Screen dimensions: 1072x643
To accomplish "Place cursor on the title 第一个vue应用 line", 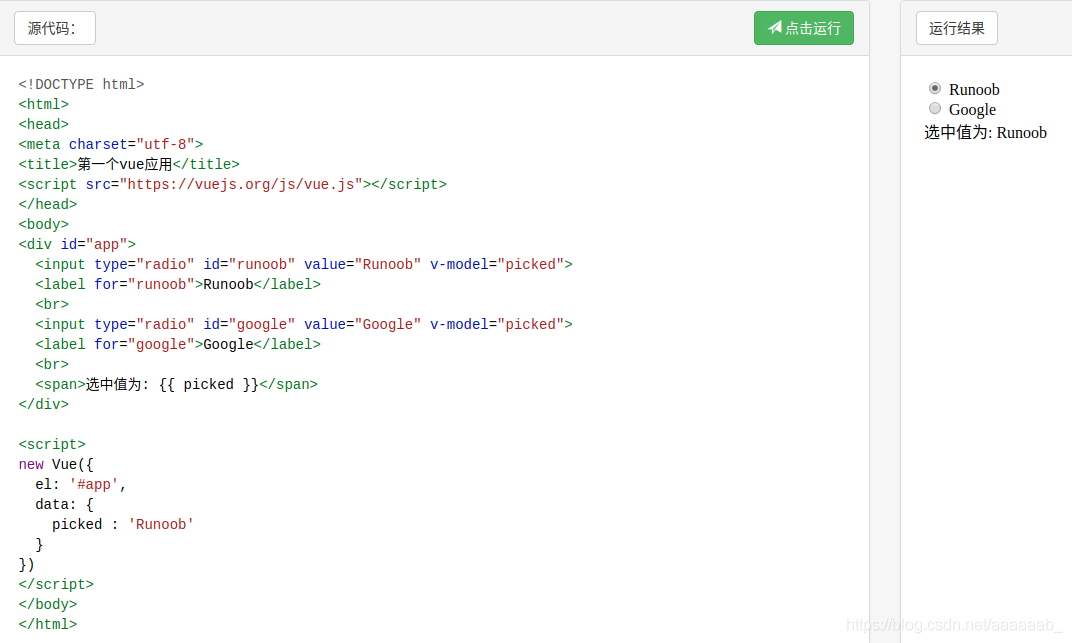I will 129,164.
